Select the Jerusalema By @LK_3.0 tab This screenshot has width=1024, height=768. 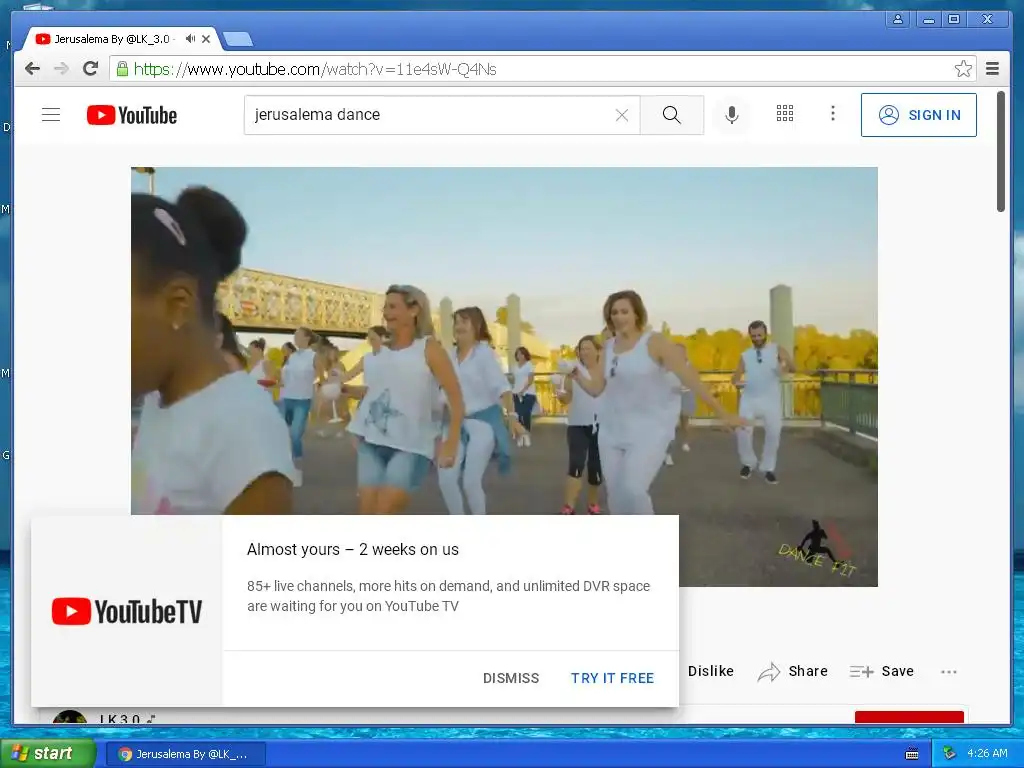(112, 39)
